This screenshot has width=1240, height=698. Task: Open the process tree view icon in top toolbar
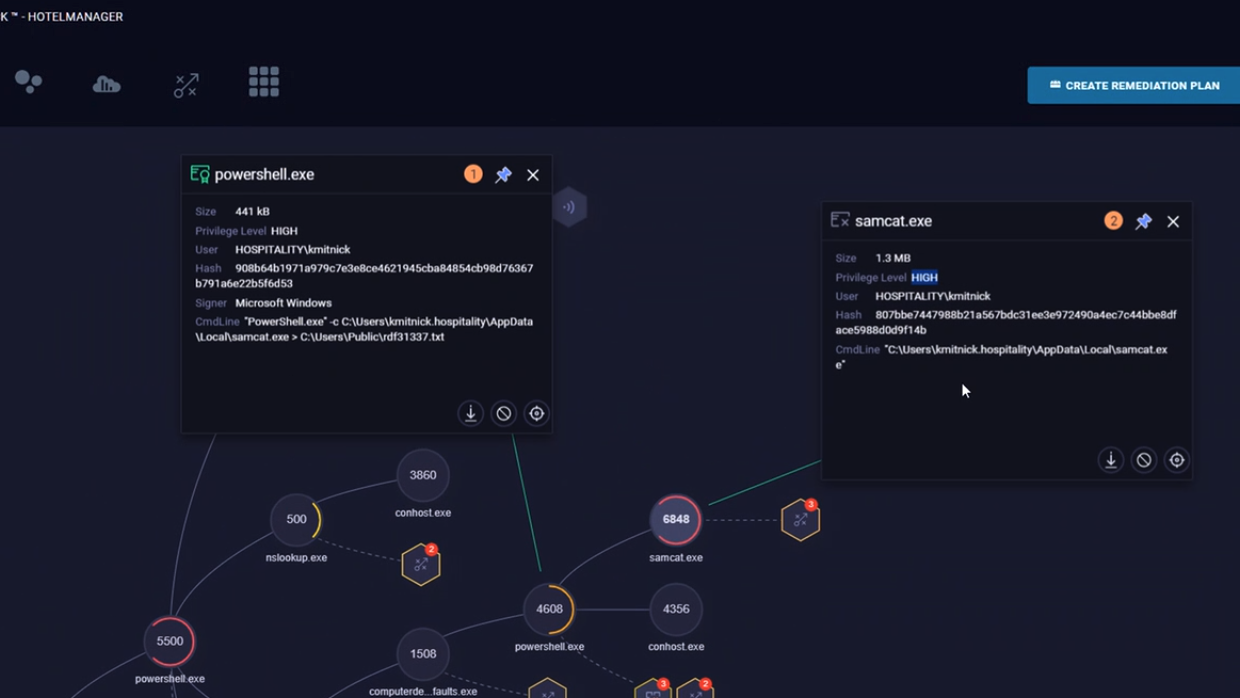pos(29,82)
